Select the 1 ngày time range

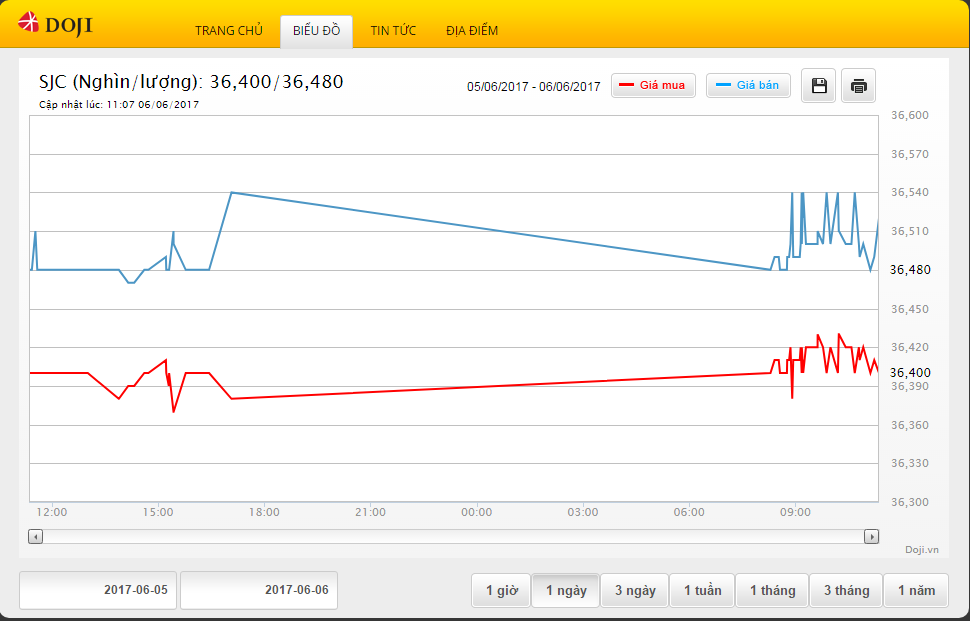click(x=565, y=591)
